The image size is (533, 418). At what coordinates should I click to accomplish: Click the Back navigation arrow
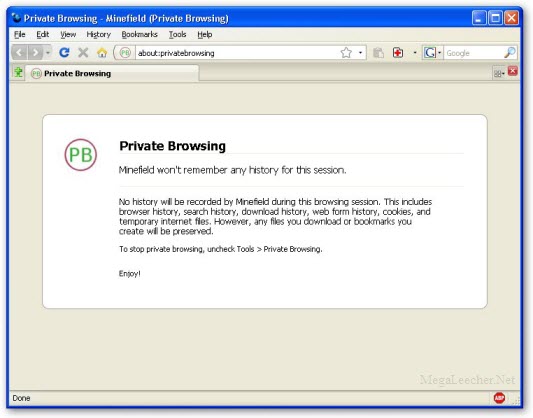pos(19,53)
